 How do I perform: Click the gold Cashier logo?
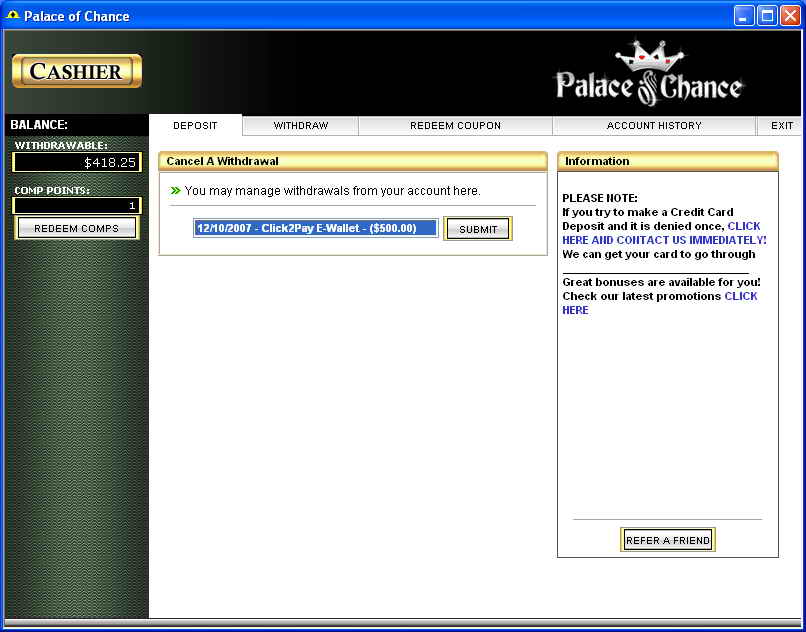(x=77, y=71)
